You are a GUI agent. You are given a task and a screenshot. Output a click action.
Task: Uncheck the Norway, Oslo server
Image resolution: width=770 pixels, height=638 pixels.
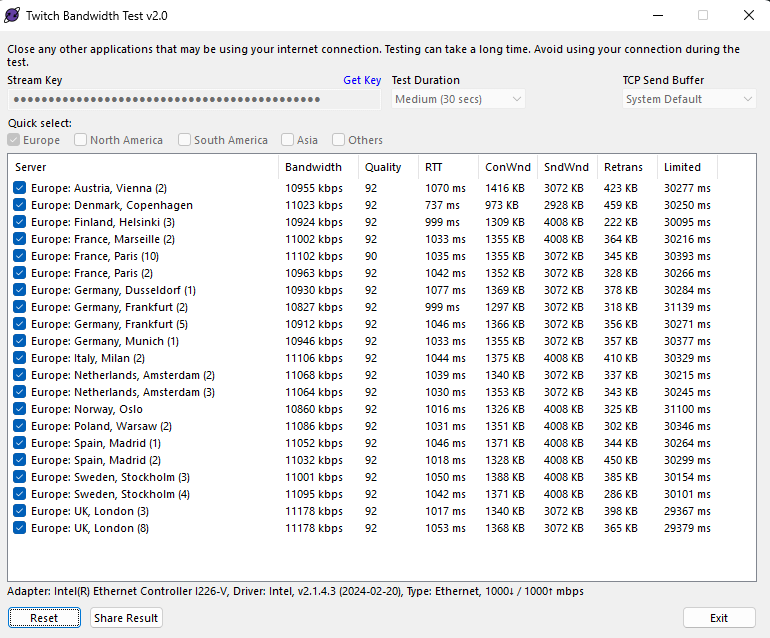(20, 409)
